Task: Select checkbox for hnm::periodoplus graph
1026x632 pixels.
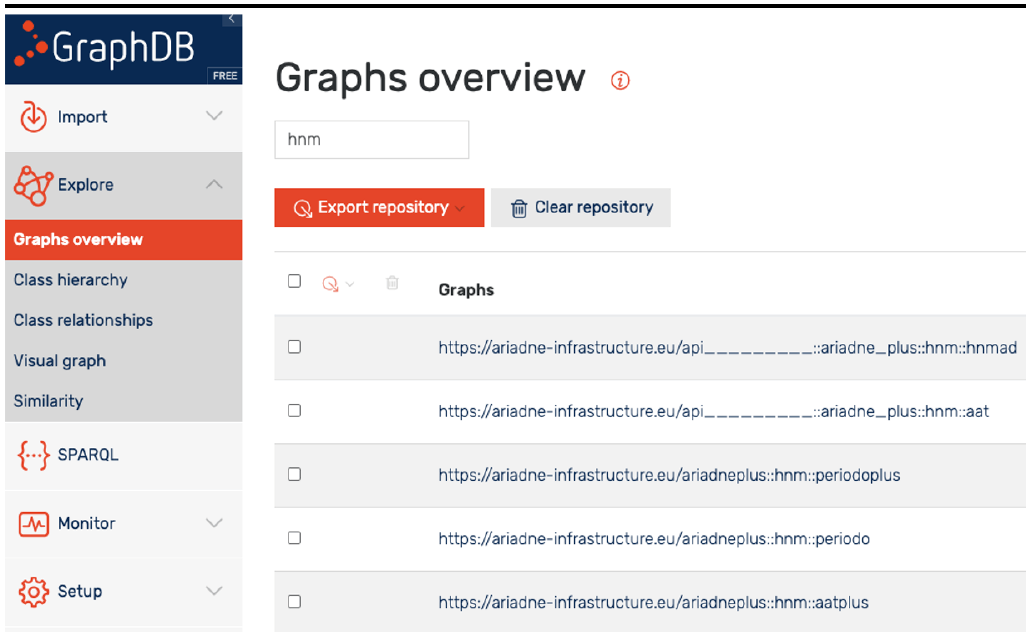Action: pos(294,474)
